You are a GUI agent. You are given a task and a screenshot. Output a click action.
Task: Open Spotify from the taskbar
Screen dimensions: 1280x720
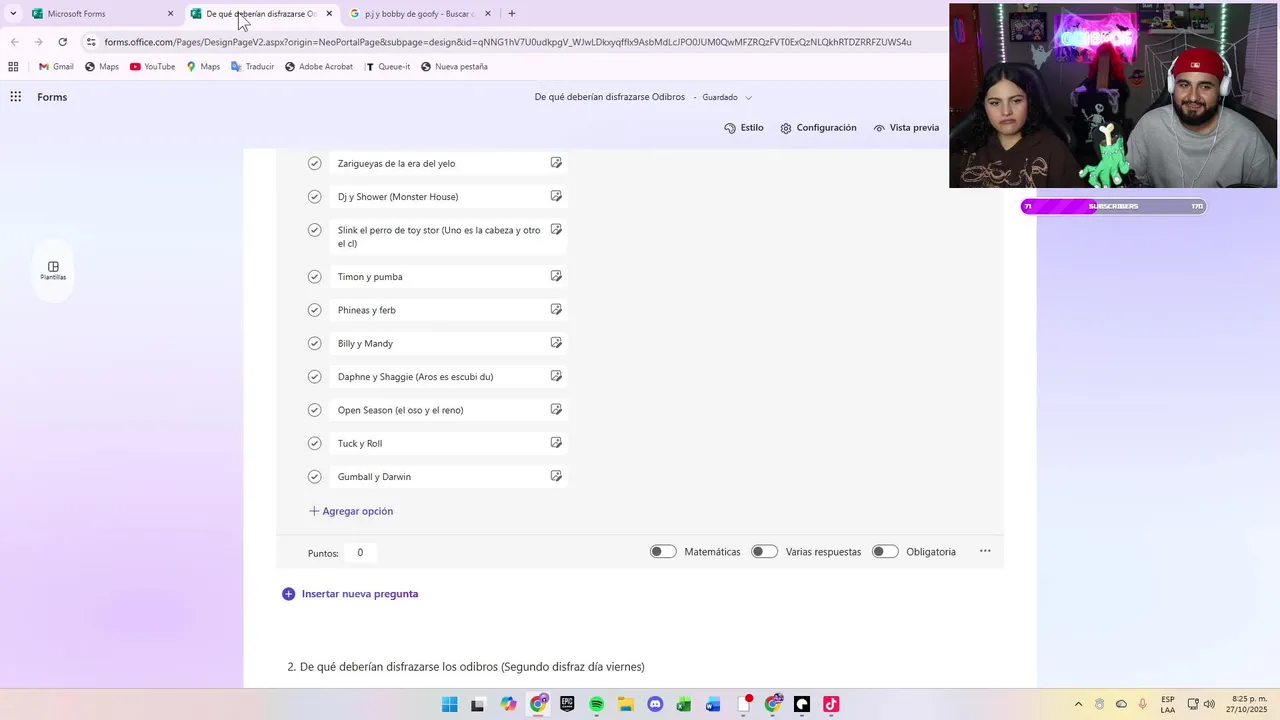click(597, 704)
